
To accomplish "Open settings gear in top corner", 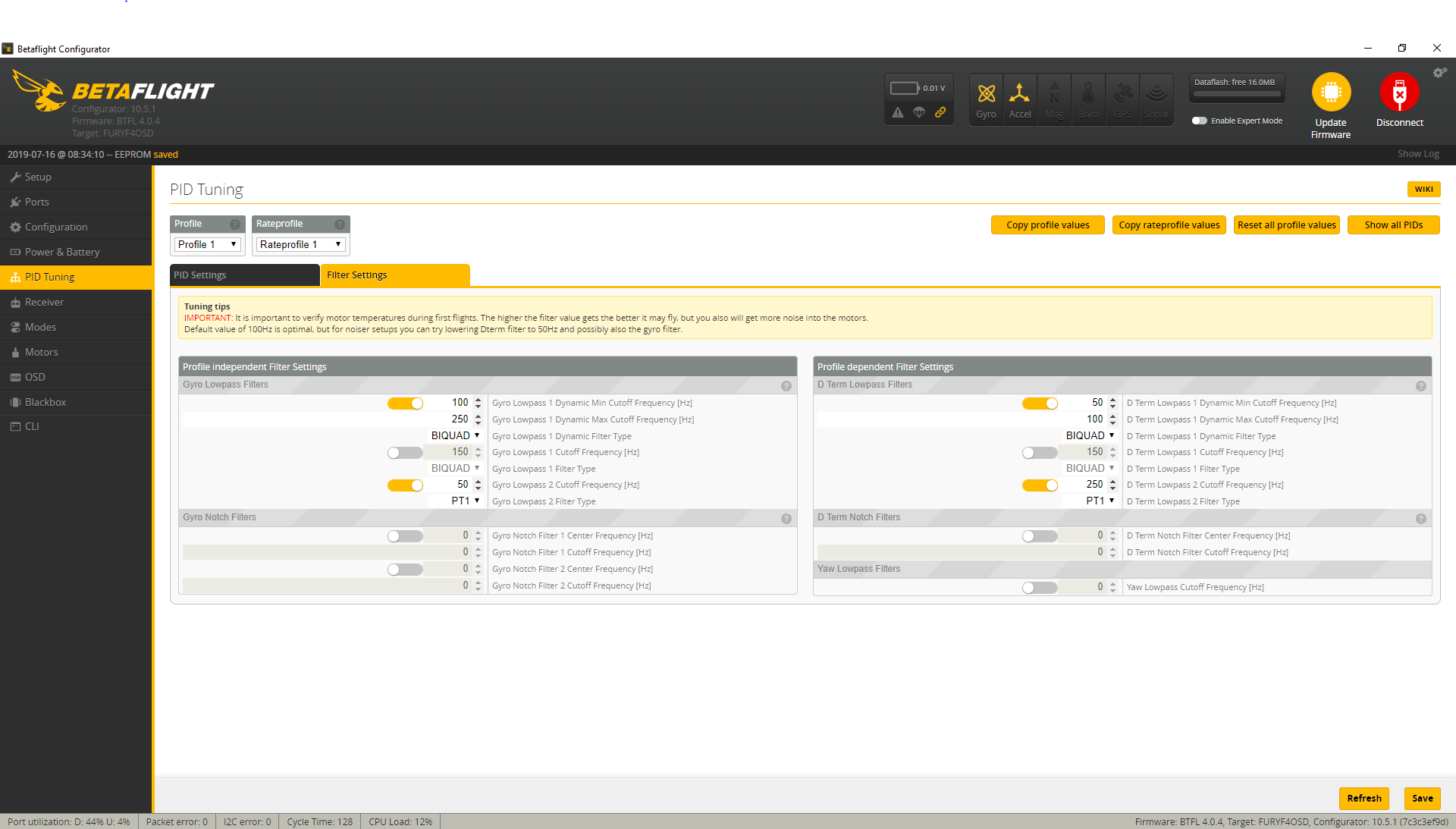I will [x=1439, y=73].
